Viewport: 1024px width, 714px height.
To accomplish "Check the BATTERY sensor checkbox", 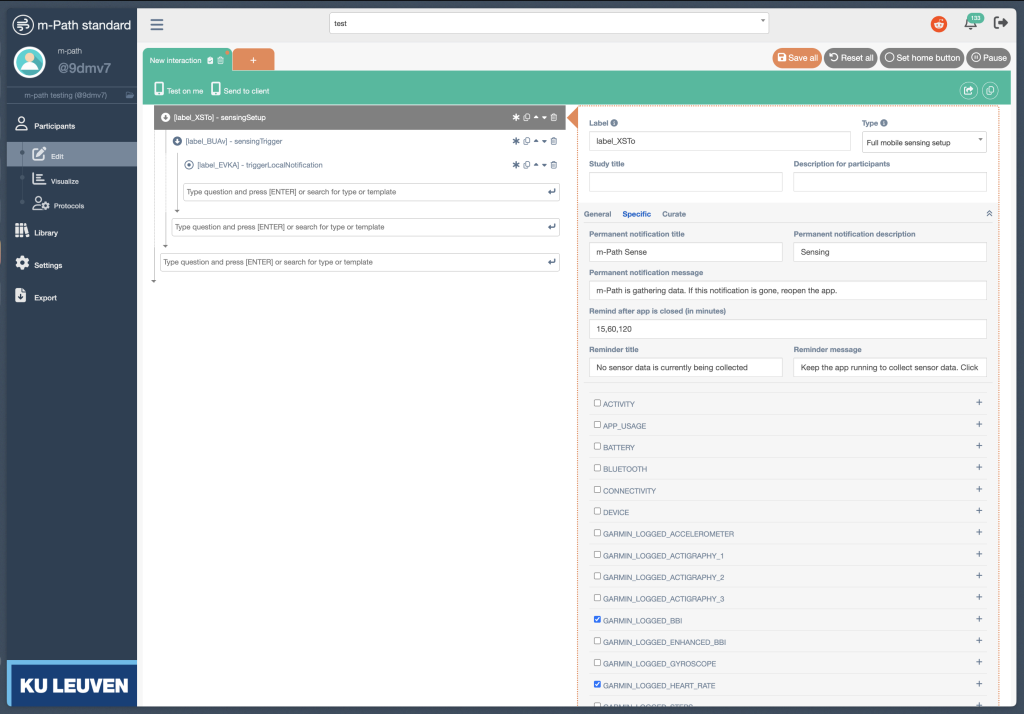I will [598, 447].
